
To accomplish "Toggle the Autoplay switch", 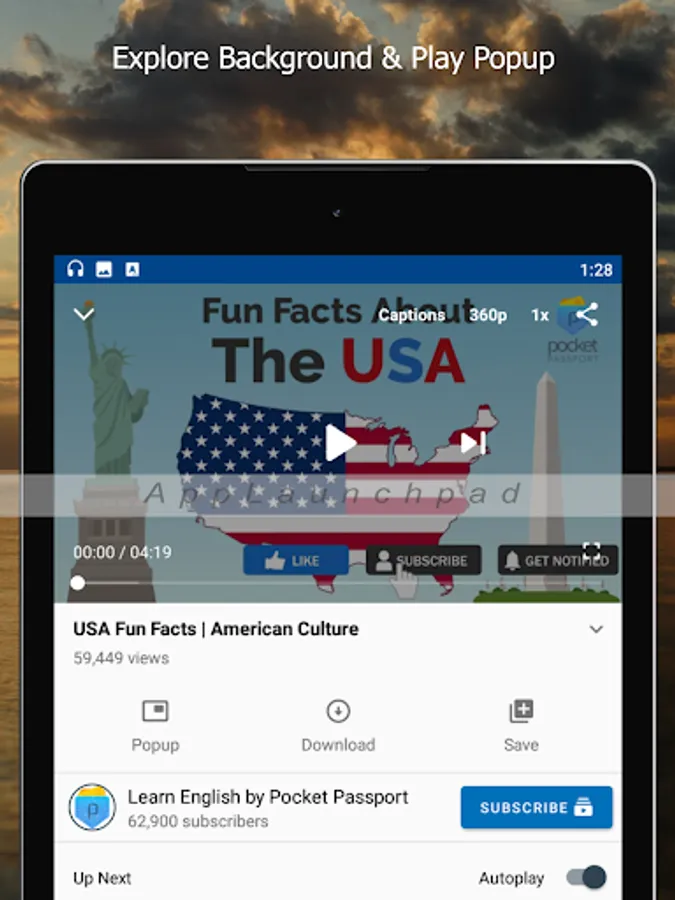I will pyautogui.click(x=586, y=877).
